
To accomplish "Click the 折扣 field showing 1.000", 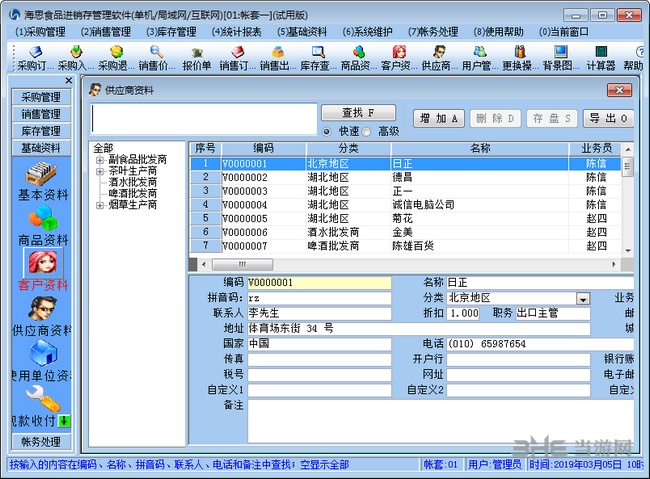I will coord(463,313).
